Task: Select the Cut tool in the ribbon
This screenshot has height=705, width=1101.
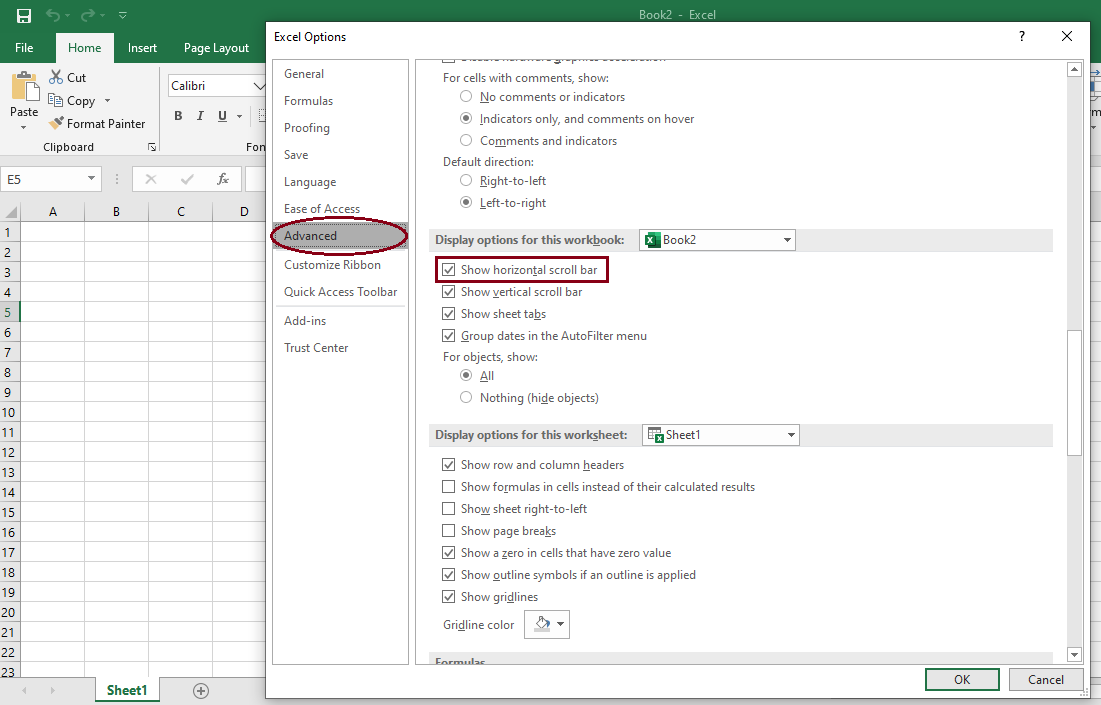Action: pos(68,77)
